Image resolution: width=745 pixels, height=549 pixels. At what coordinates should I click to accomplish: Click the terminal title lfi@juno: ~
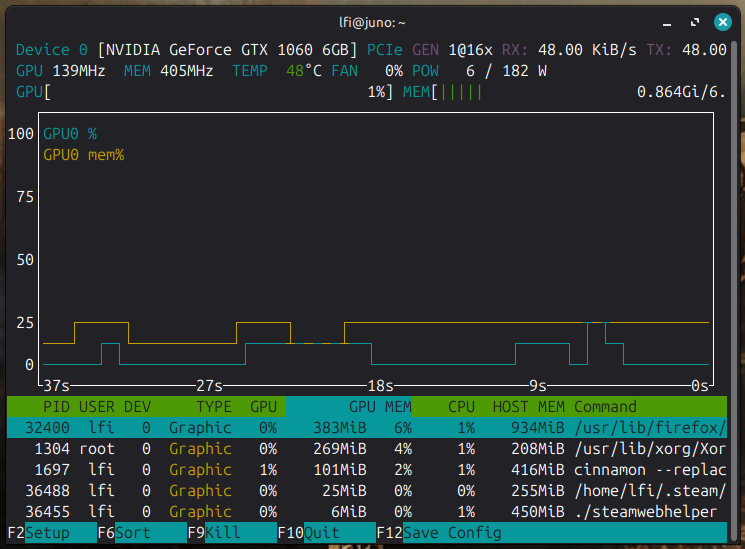click(372, 22)
